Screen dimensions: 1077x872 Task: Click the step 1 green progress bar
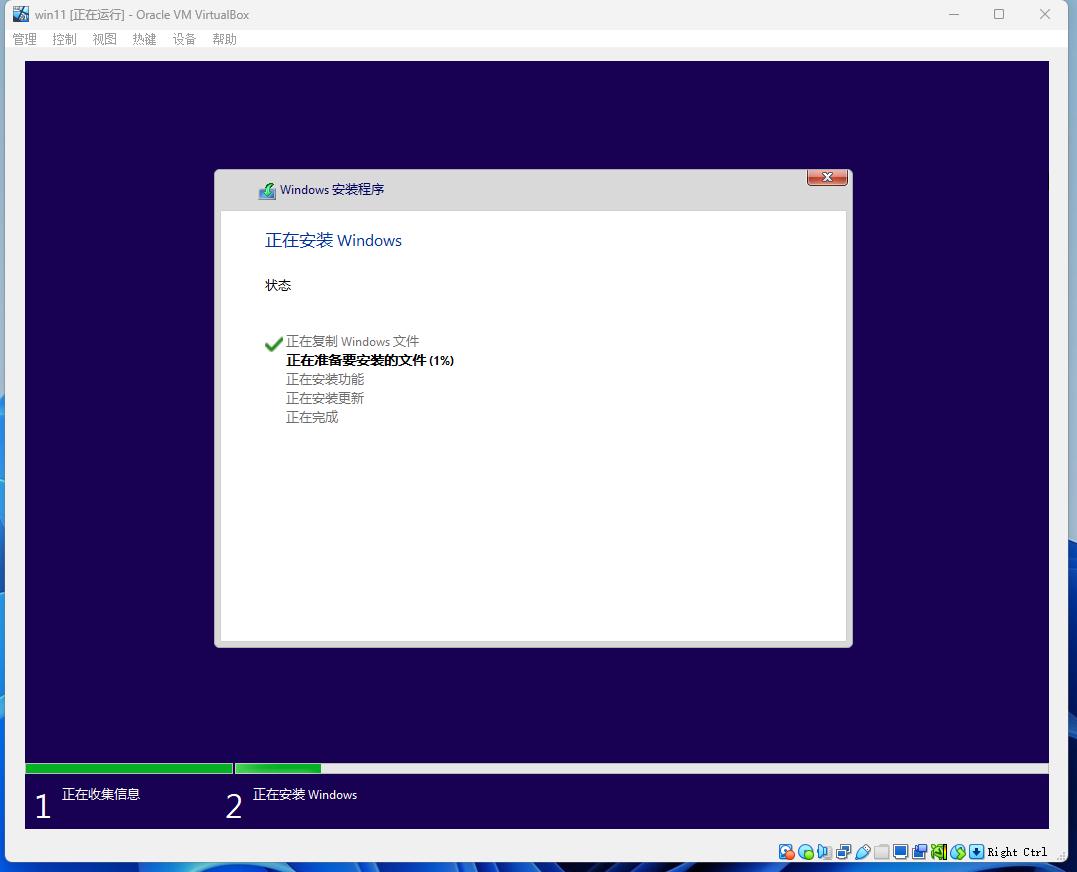click(129, 768)
